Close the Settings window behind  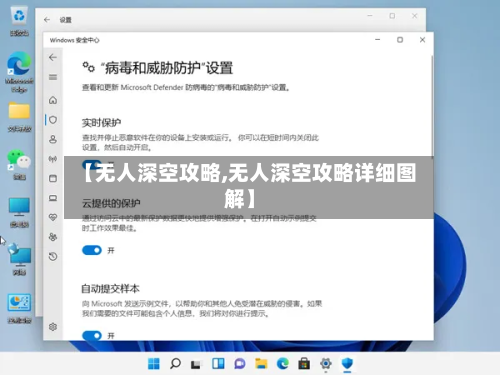pos(415,16)
